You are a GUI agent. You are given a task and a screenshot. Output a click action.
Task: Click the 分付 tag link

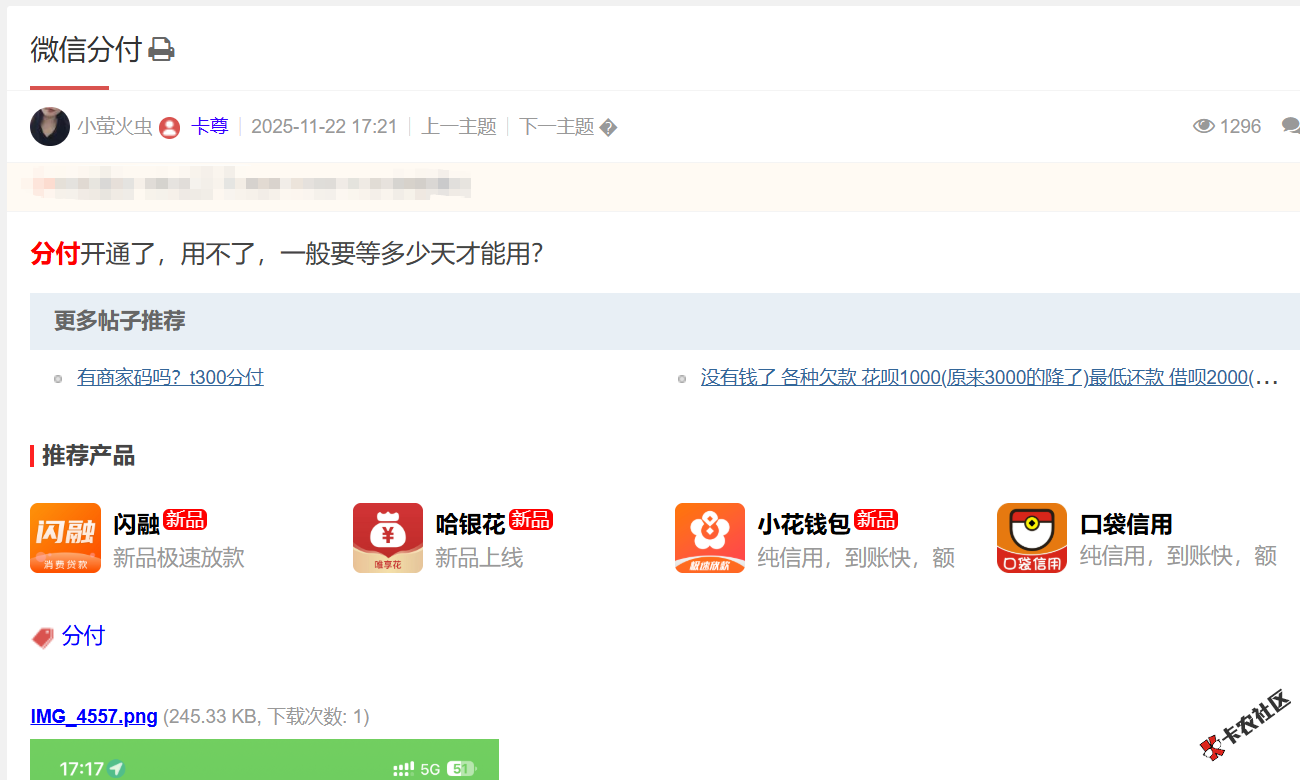[83, 636]
